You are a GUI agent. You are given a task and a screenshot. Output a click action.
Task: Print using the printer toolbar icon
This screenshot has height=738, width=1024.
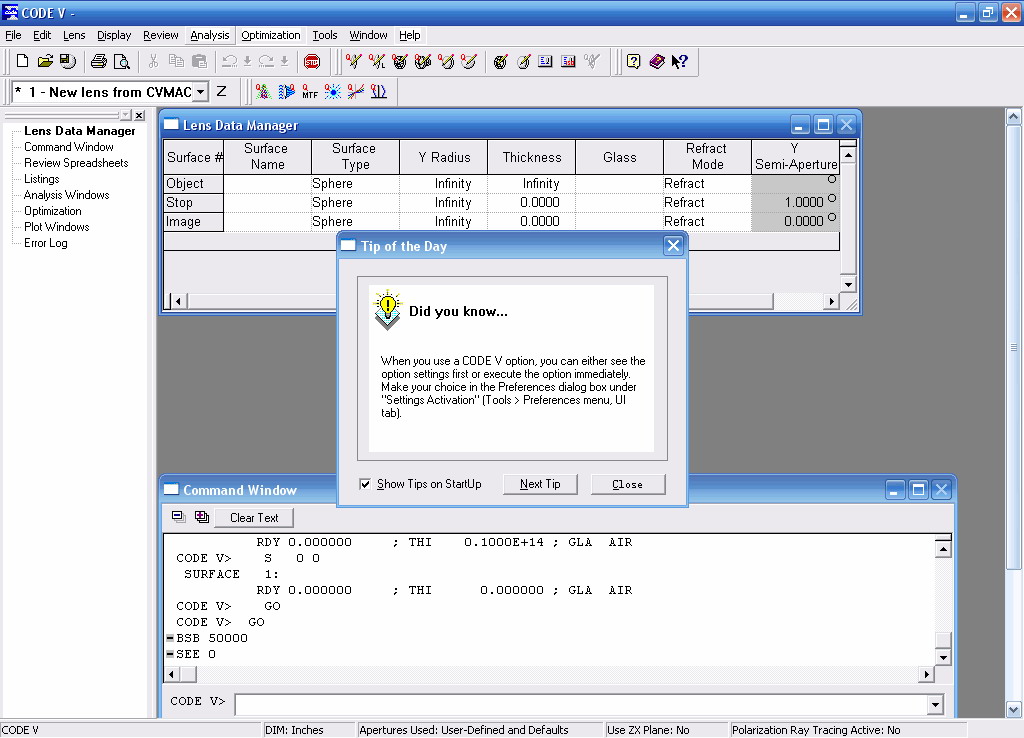tap(99, 61)
